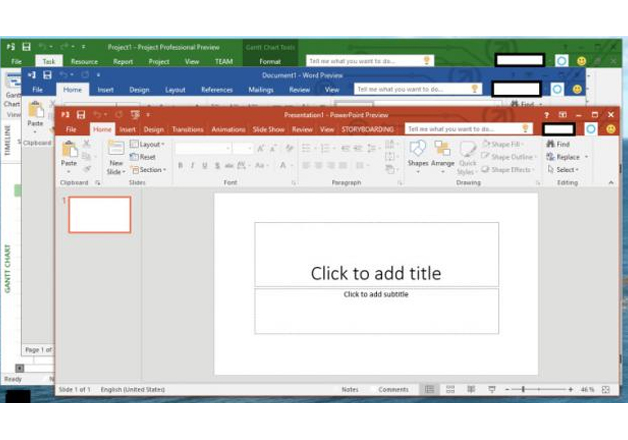Click the Paste icon in PowerPoint
Viewport: 628px width, 440px height.
[69, 149]
